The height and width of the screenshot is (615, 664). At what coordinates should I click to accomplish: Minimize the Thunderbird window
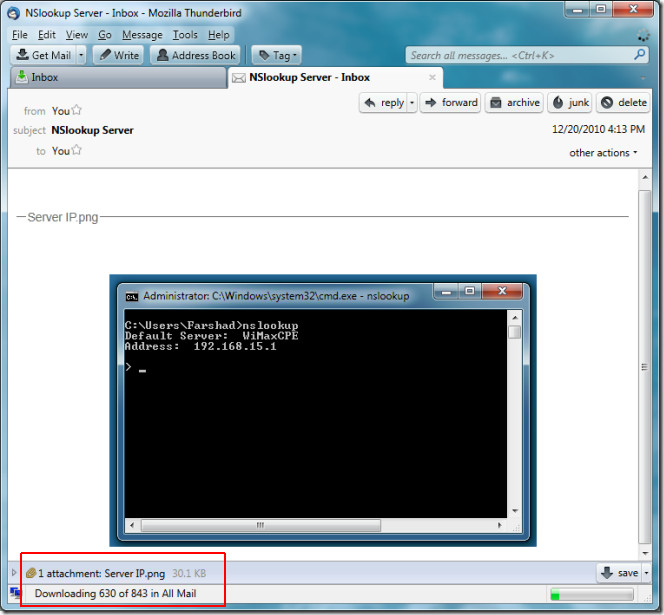(577, 9)
